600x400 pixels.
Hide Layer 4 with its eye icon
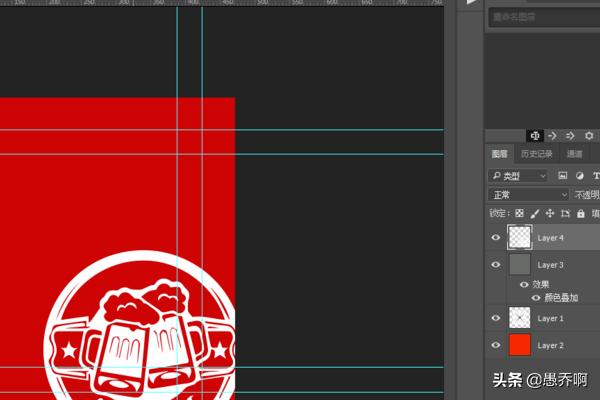coord(496,238)
